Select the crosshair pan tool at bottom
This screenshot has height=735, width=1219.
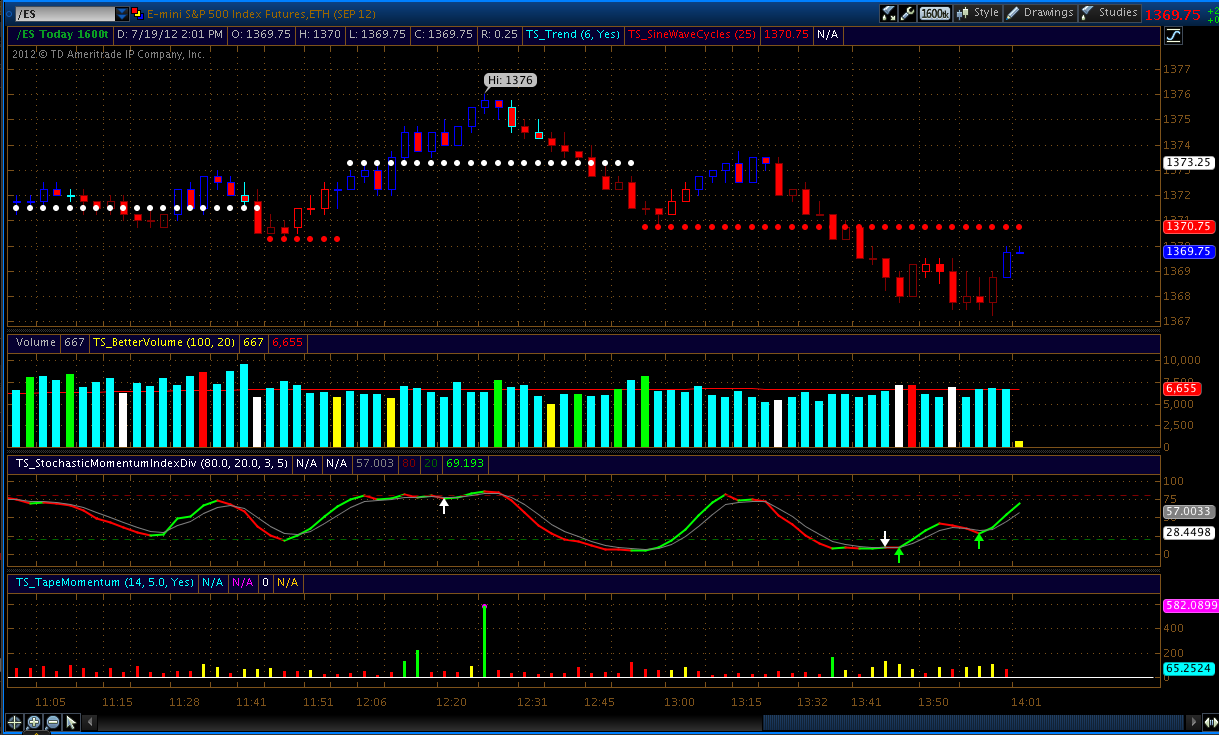click(15, 722)
